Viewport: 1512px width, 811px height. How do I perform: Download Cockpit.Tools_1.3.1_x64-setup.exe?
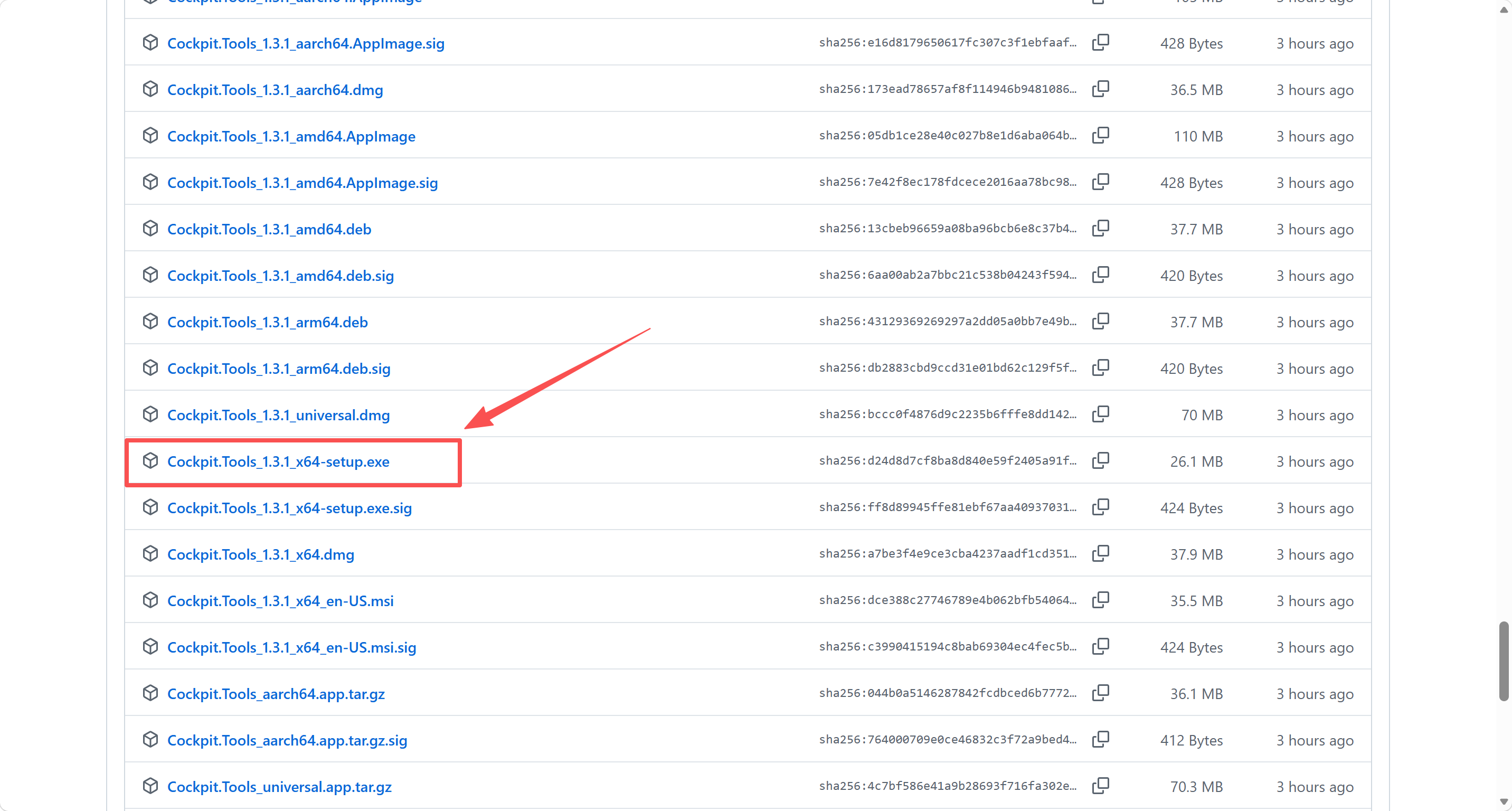[278, 461]
